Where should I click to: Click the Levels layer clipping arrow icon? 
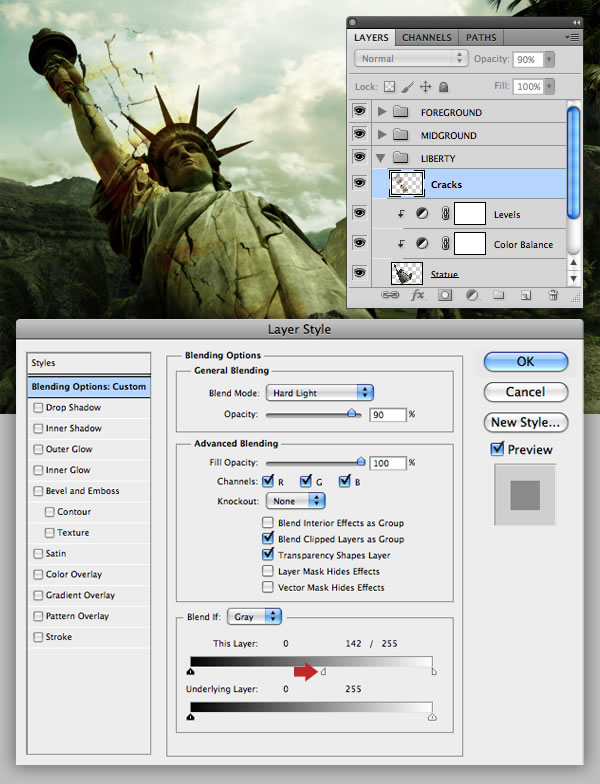(401, 214)
